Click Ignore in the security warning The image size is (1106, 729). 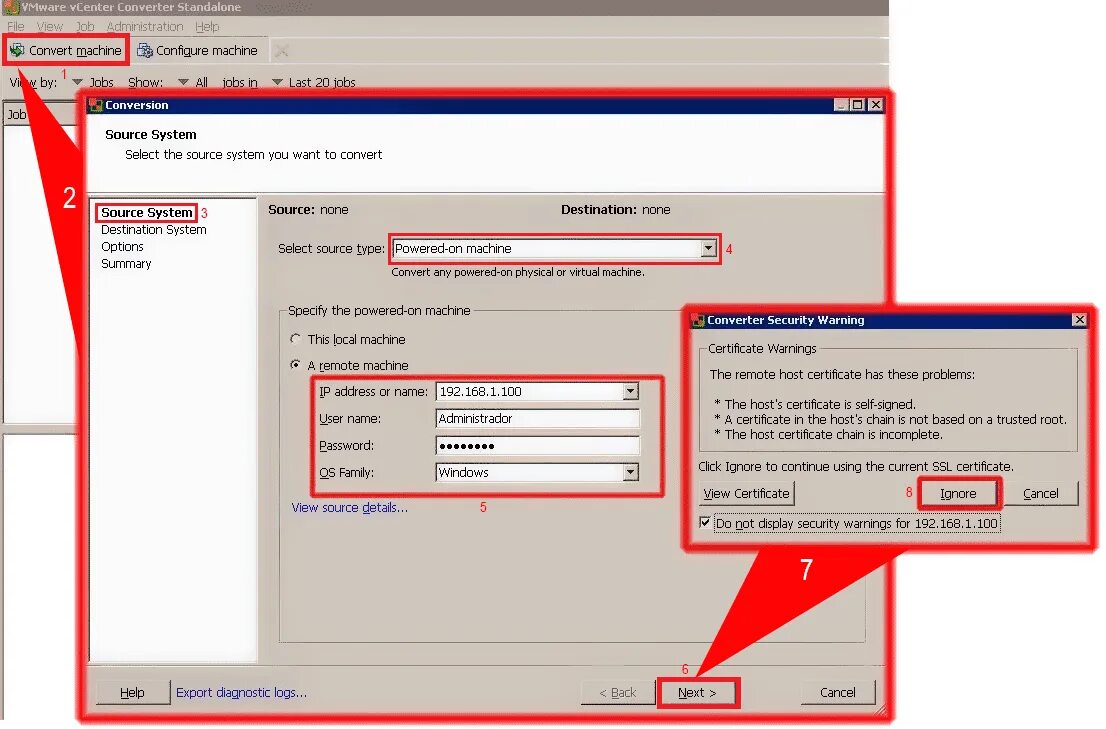(x=958, y=494)
